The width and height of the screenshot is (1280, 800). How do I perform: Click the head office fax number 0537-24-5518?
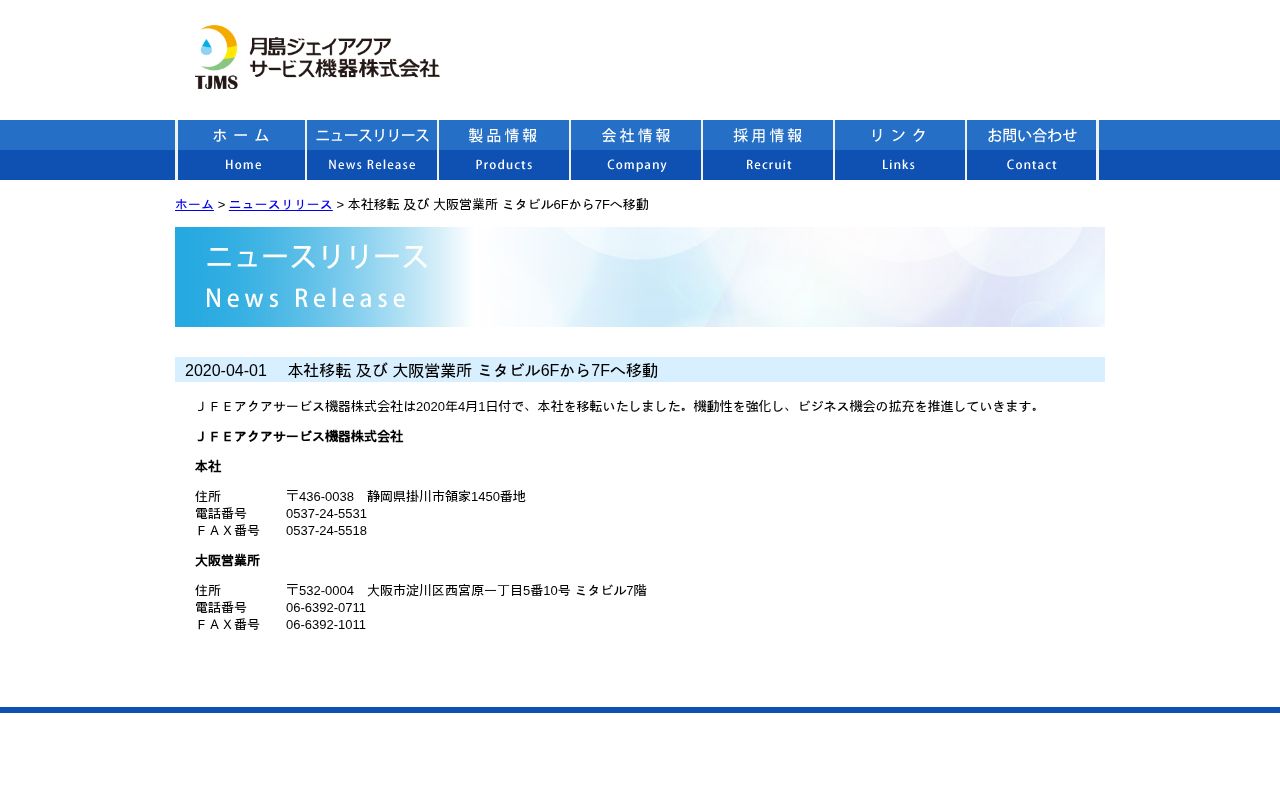pyautogui.click(x=326, y=531)
